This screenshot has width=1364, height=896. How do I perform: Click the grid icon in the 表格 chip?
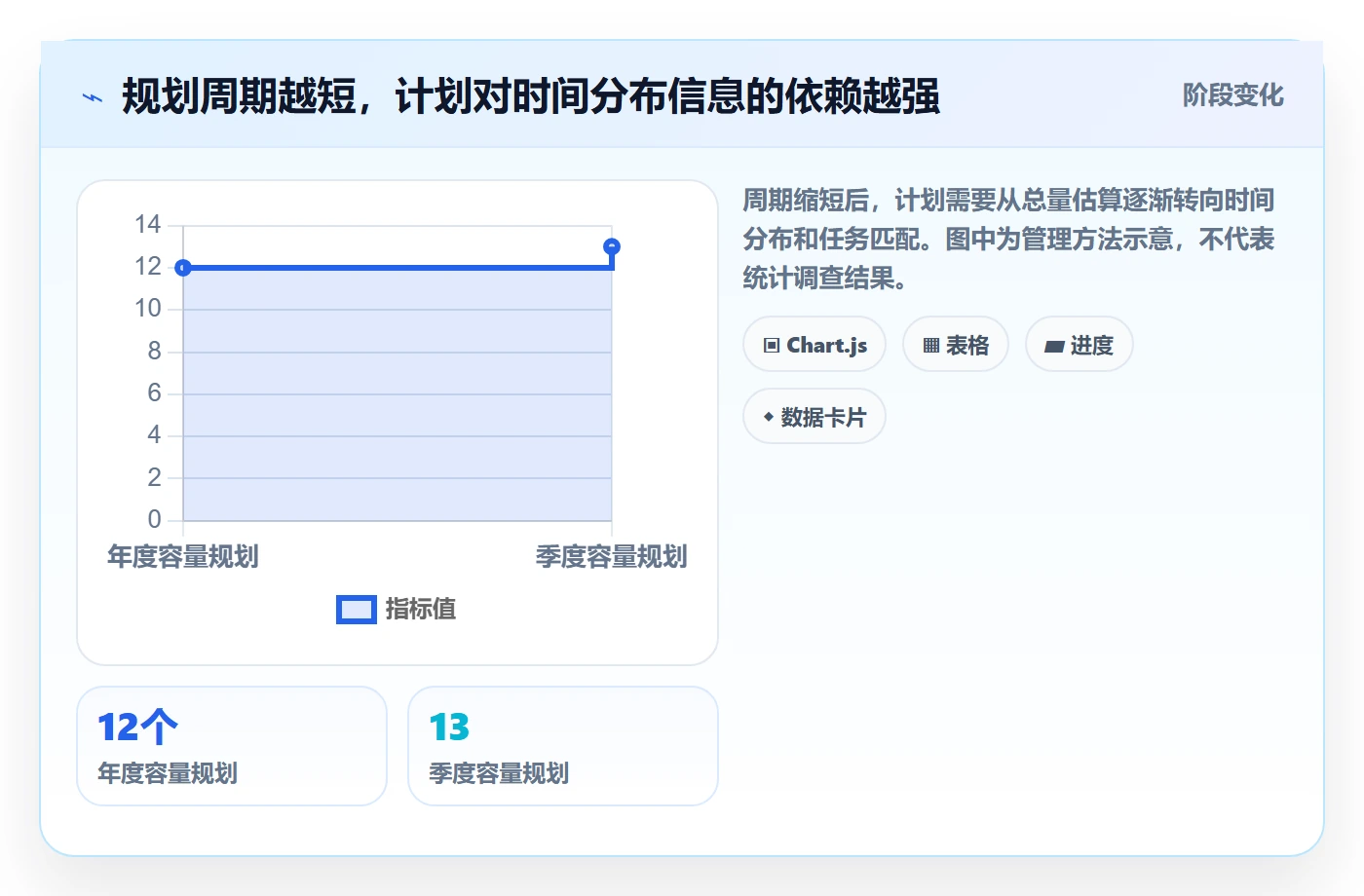coord(931,346)
